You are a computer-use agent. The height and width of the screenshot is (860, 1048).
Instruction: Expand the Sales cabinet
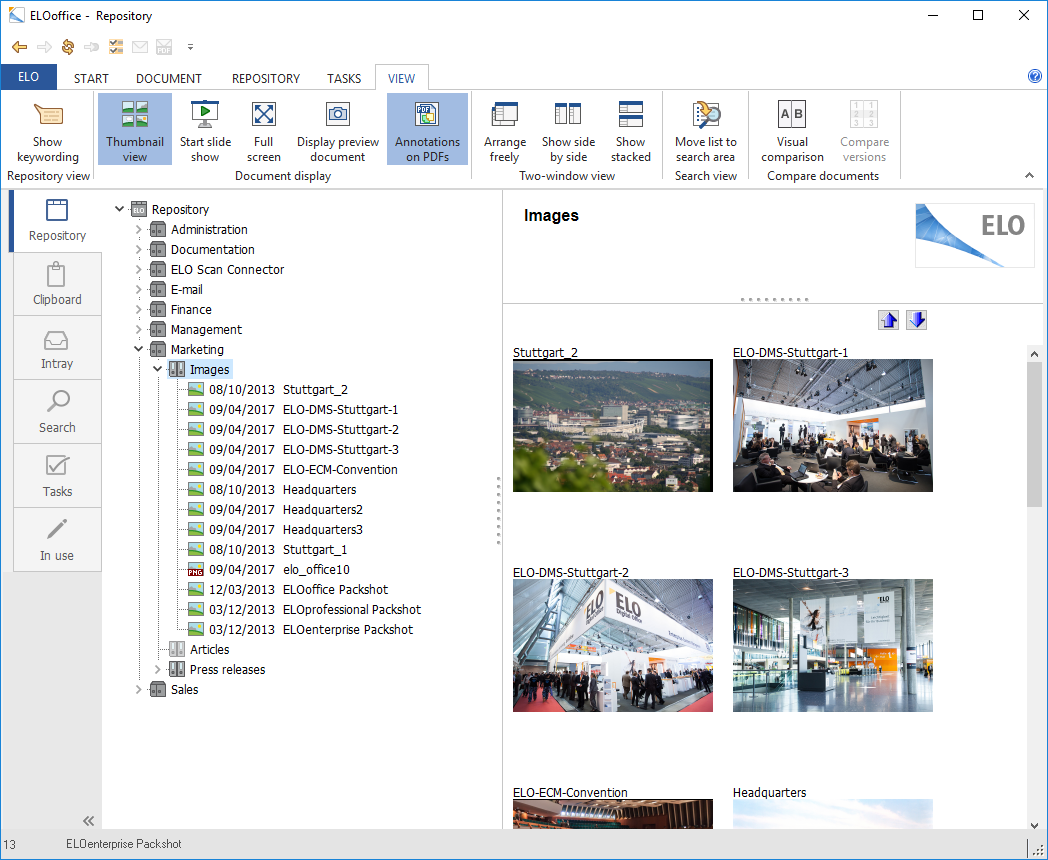138,689
